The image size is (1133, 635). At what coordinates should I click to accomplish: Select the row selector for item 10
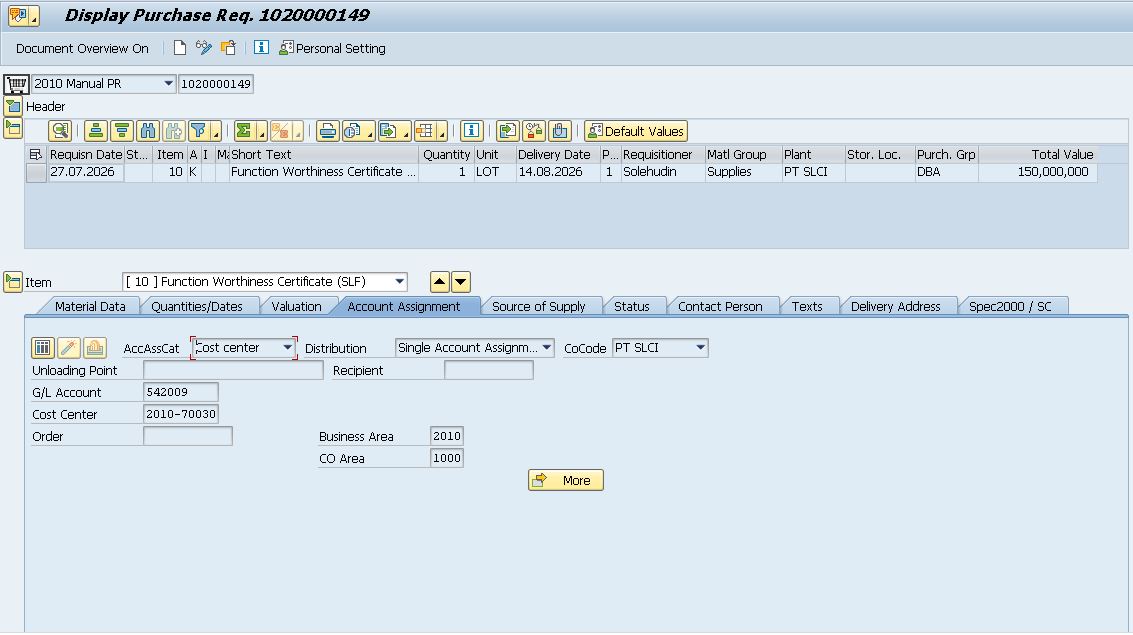click(x=36, y=172)
